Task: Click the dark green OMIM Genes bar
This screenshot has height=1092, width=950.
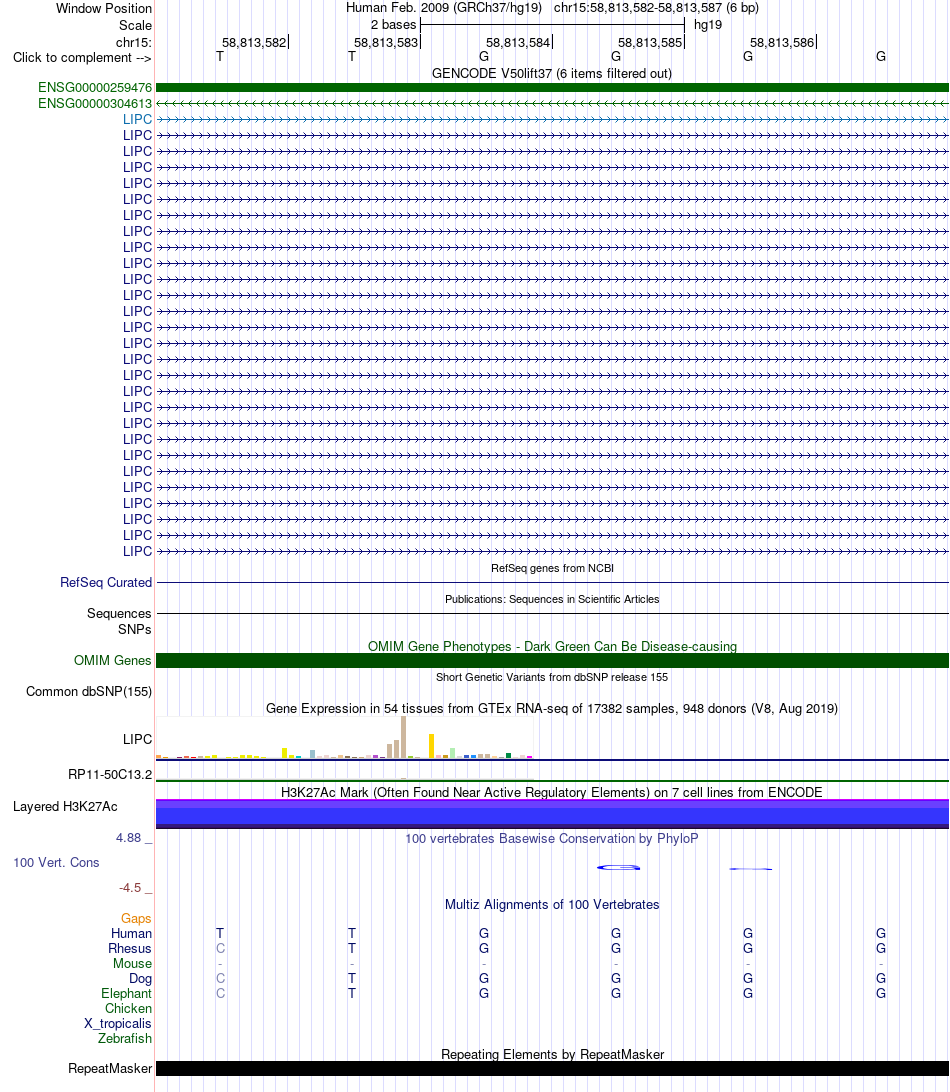Action: pyautogui.click(x=552, y=660)
